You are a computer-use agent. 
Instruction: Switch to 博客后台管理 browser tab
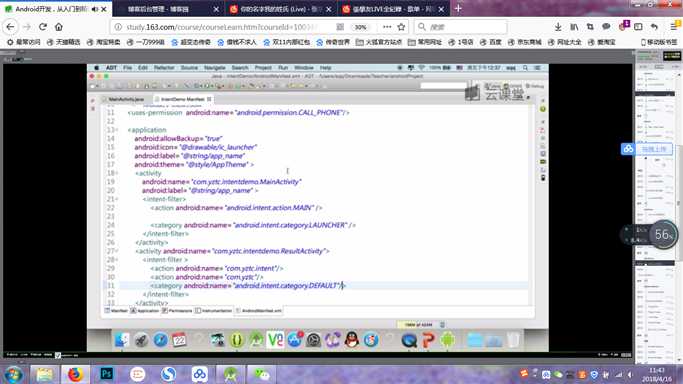[x=159, y=9]
